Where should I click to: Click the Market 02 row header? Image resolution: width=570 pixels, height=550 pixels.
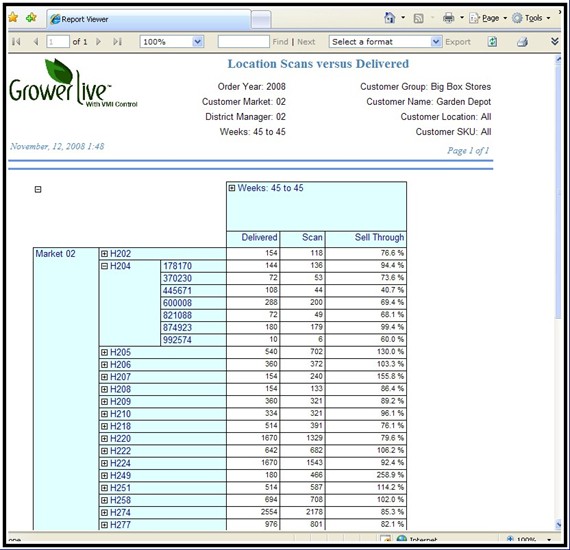point(66,389)
